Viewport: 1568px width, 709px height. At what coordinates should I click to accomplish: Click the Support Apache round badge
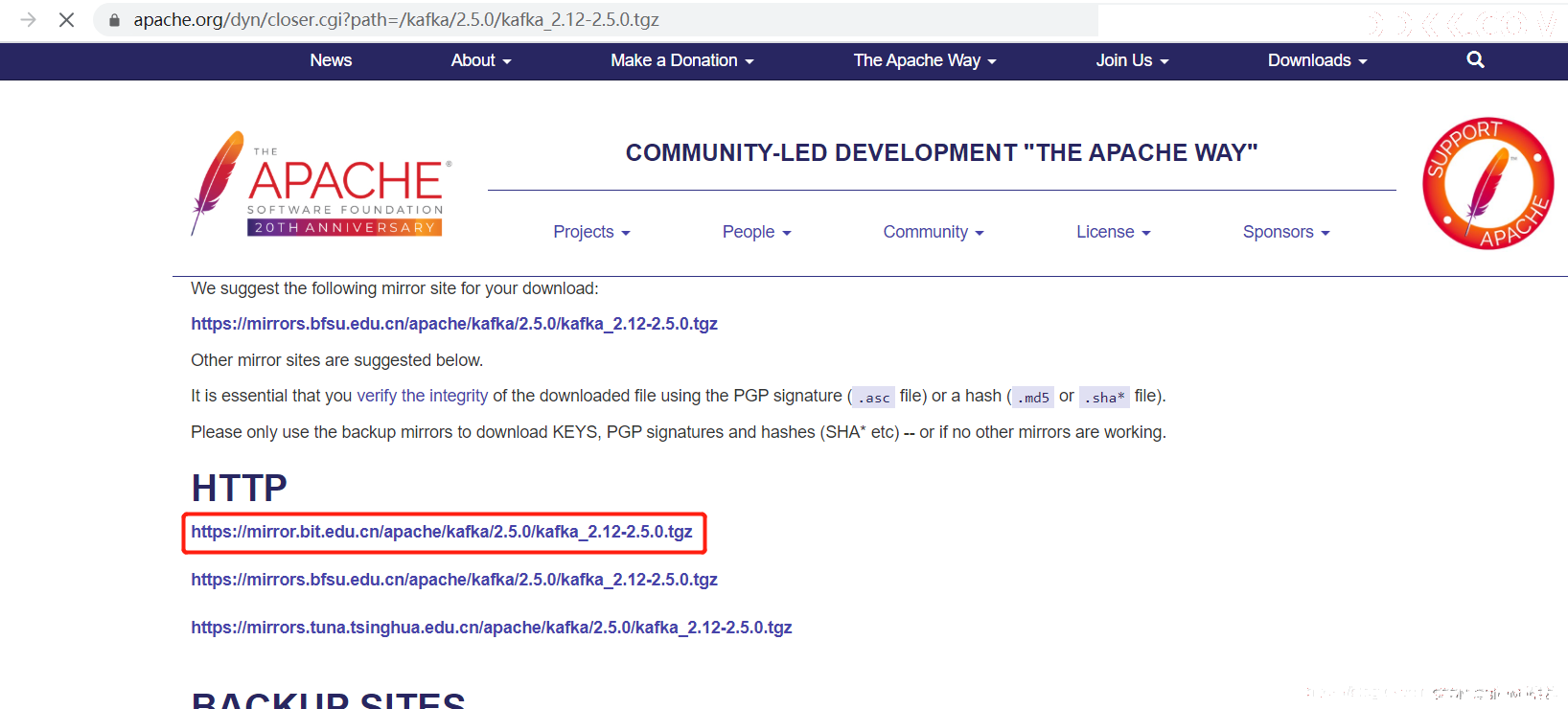point(1487,183)
